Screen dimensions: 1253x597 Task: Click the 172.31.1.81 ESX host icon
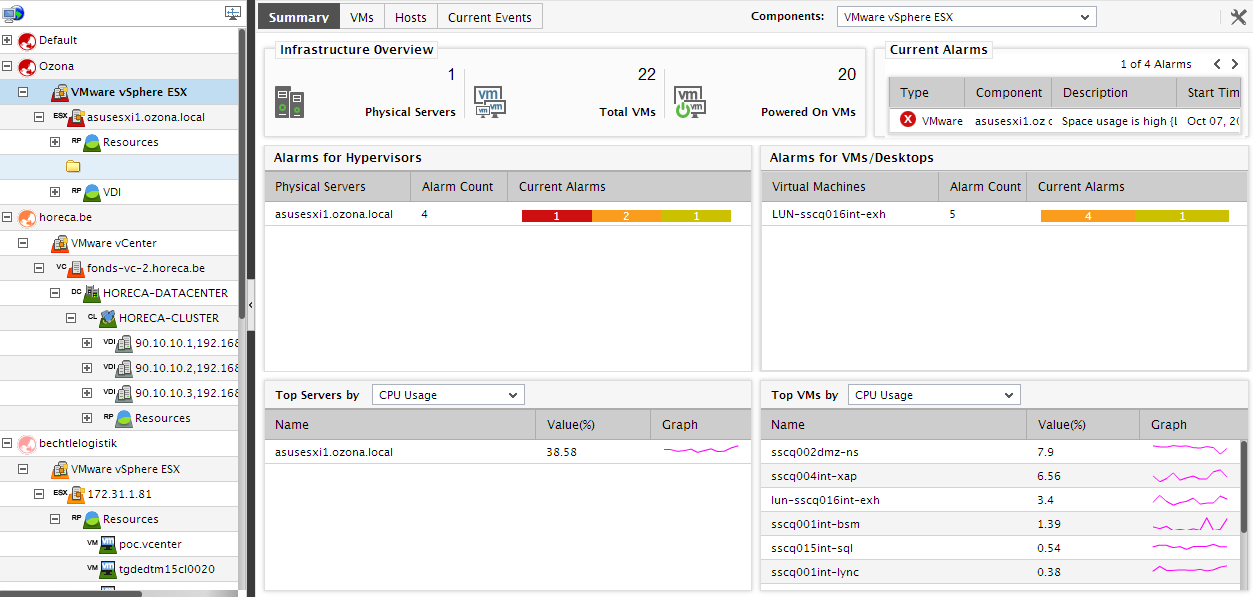[76, 494]
